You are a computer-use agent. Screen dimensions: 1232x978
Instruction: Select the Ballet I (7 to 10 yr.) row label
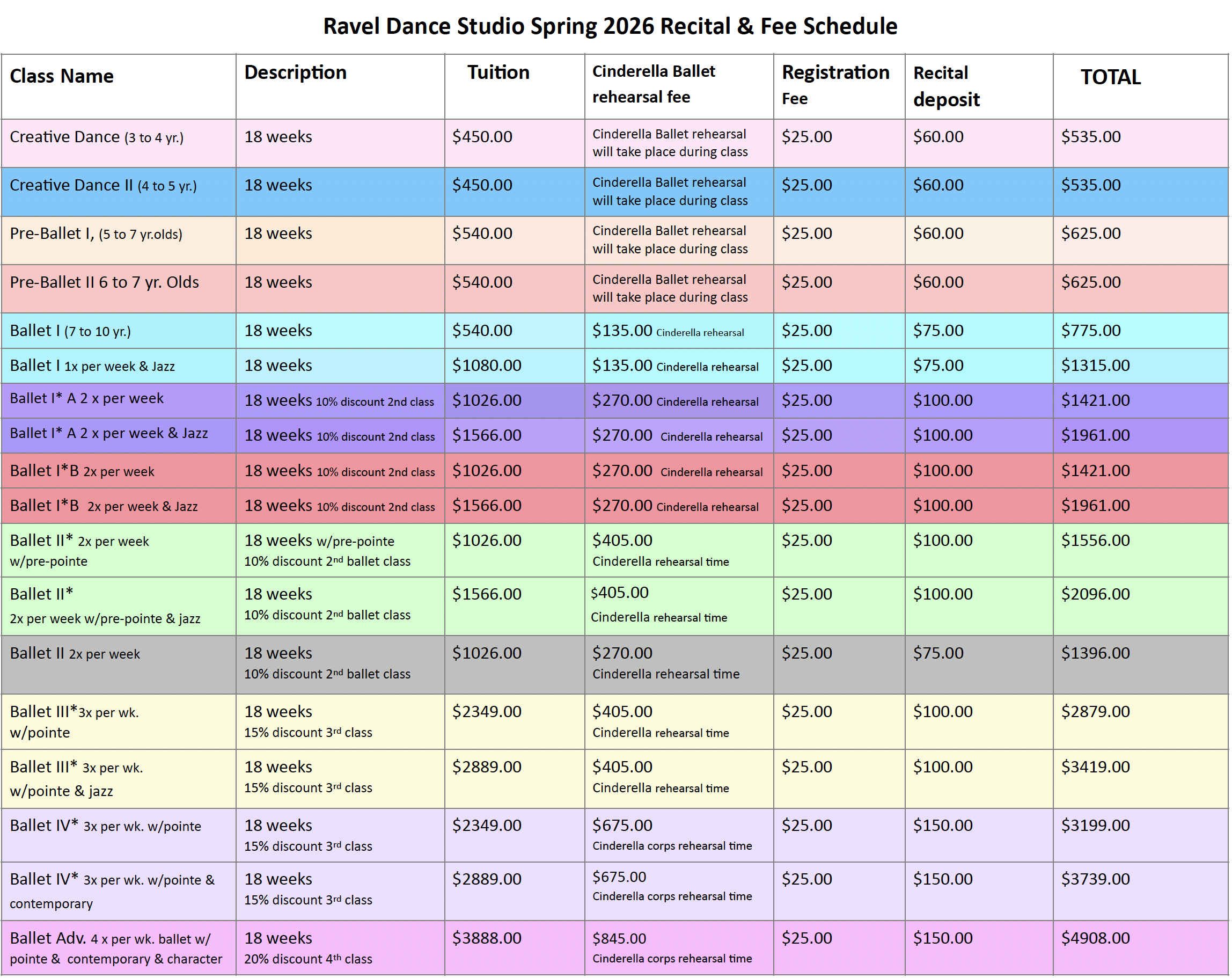click(69, 330)
